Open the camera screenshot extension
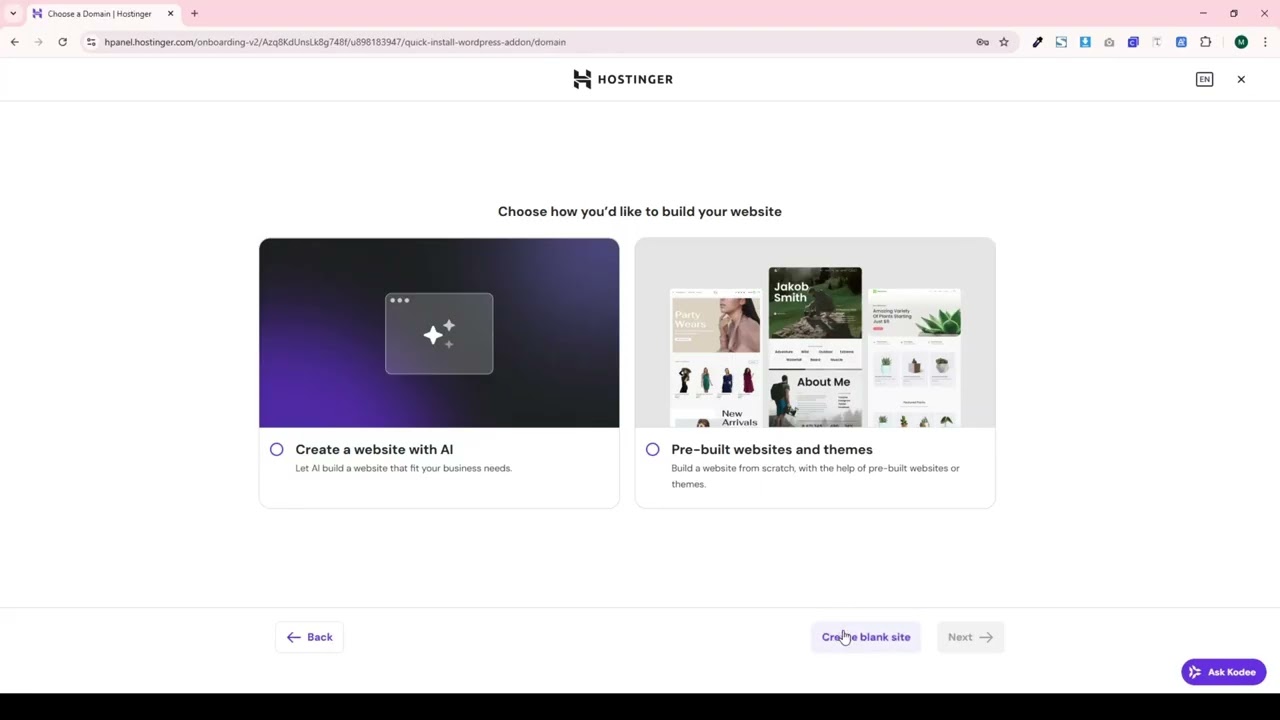Viewport: 1280px width, 720px height. click(x=1109, y=42)
